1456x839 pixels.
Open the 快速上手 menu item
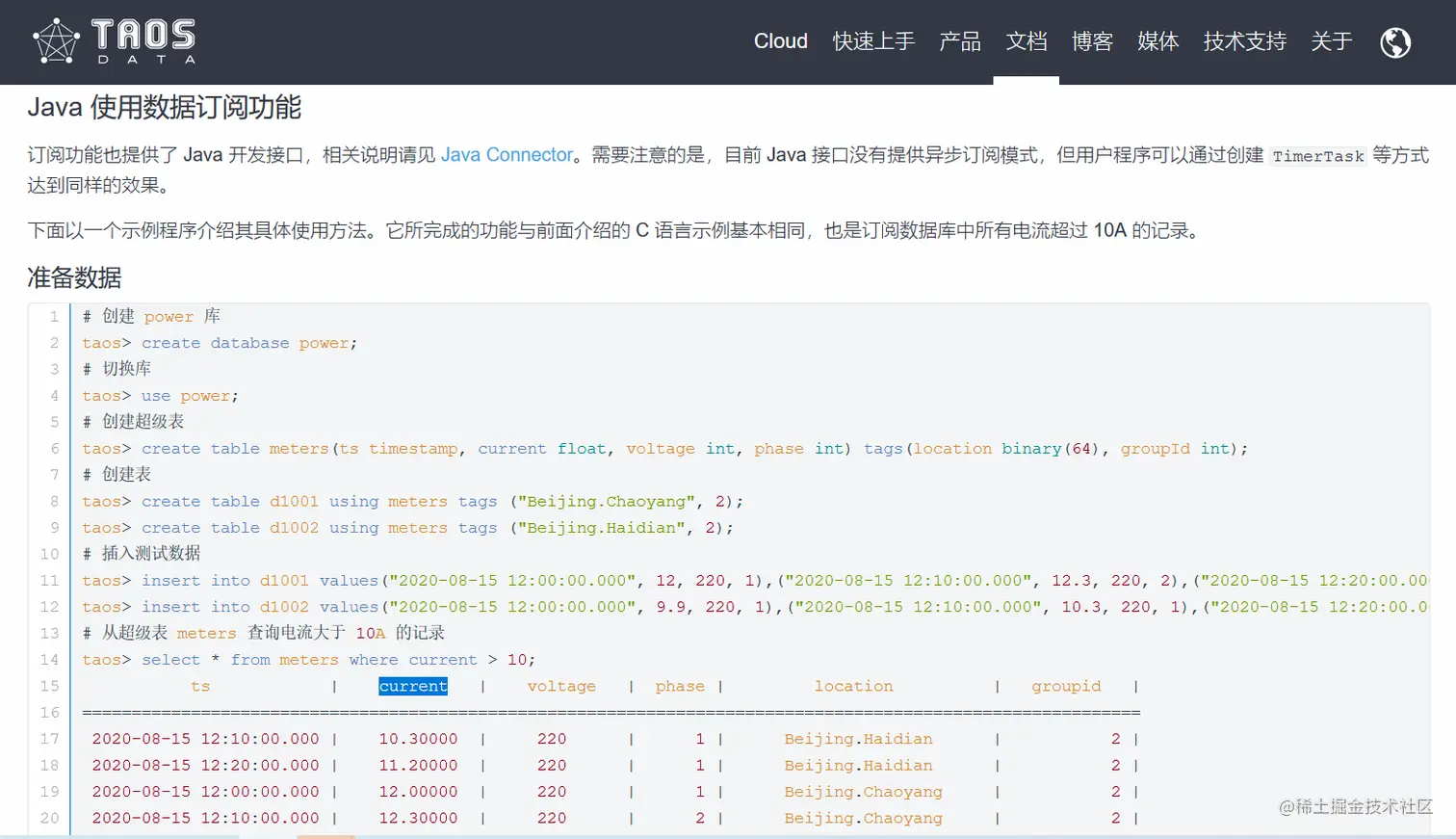[x=874, y=41]
